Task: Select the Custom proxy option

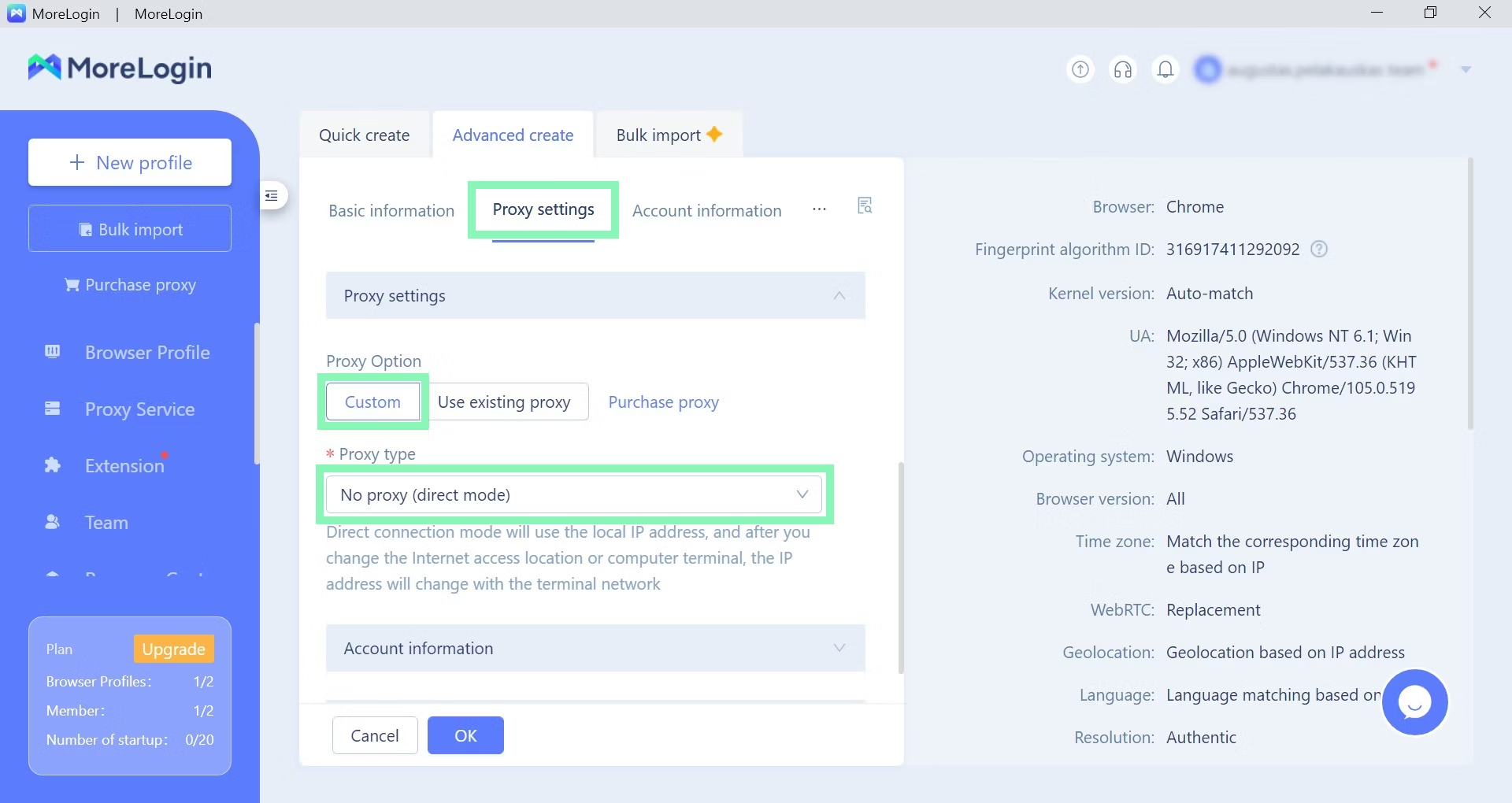Action: [372, 402]
